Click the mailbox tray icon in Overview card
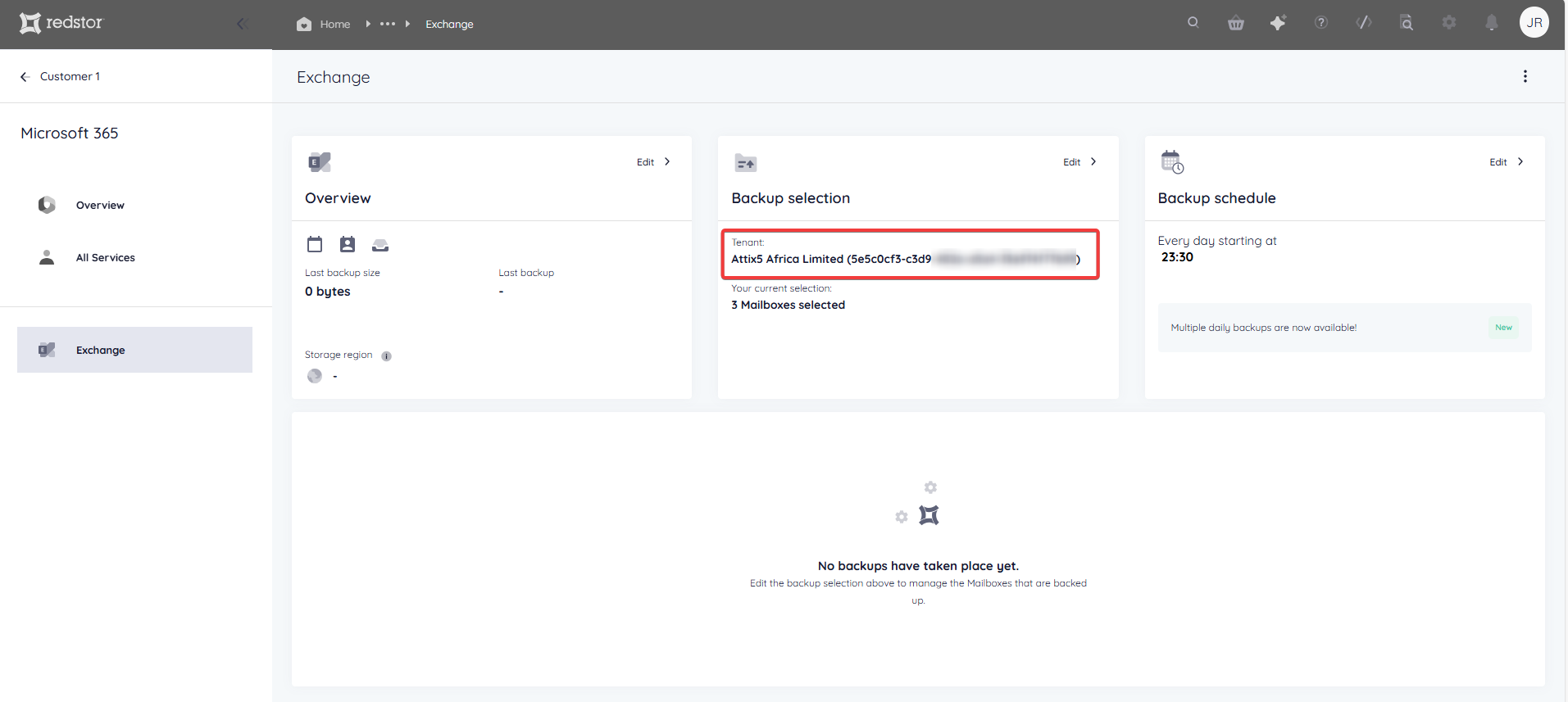Screen dimensions: 1568x702 click(x=380, y=245)
